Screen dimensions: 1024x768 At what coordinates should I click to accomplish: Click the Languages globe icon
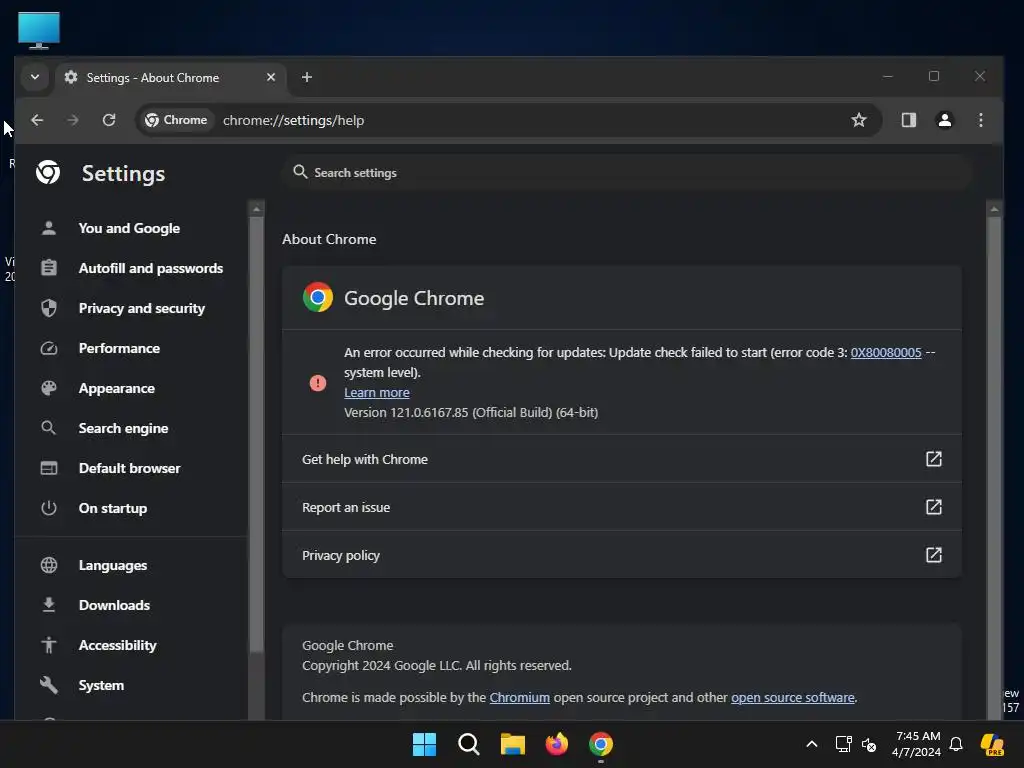(x=49, y=566)
